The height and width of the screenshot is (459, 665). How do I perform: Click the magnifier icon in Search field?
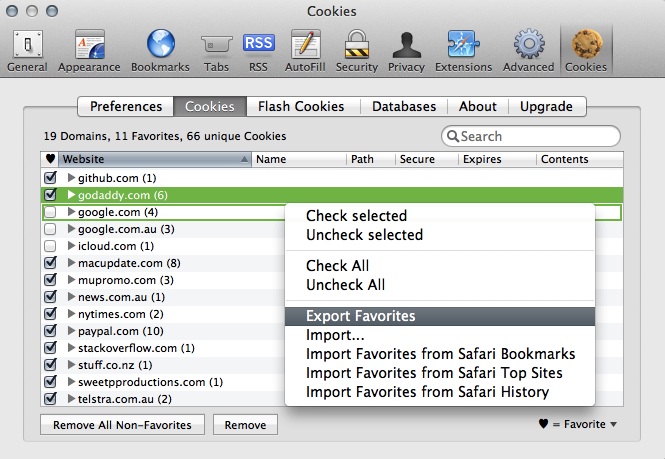[x=453, y=136]
